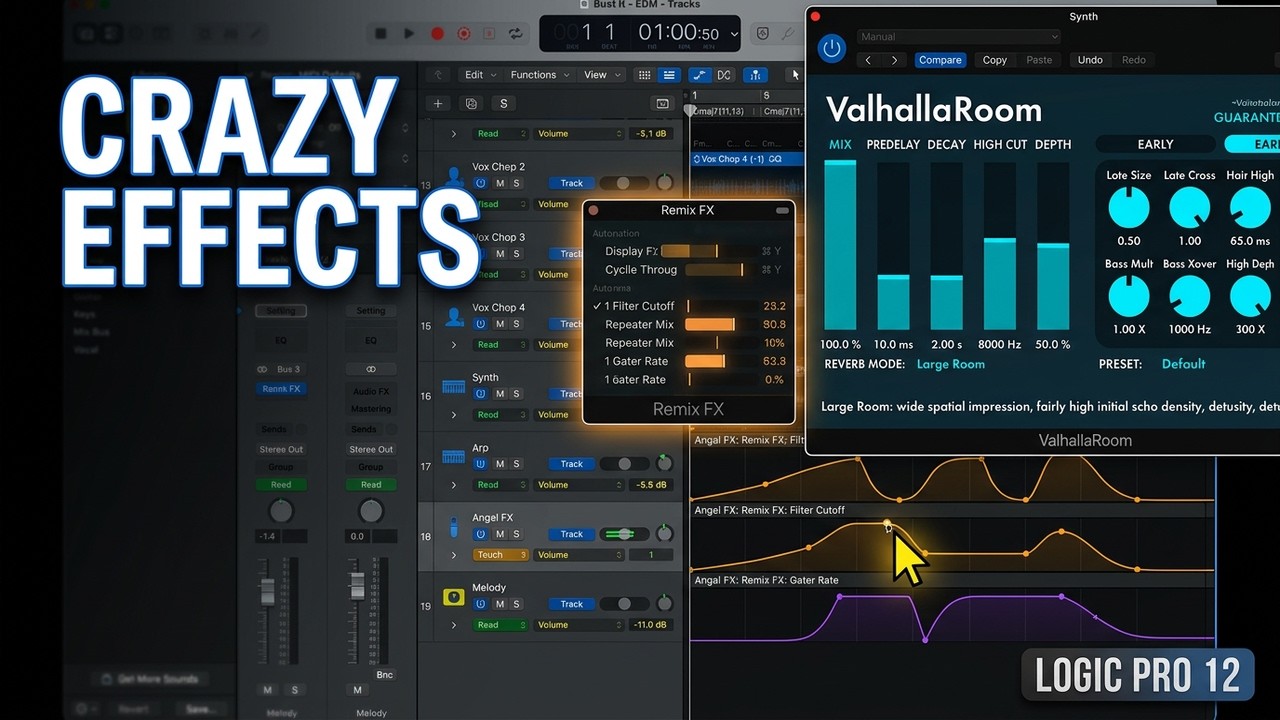Viewport: 1280px width, 720px height.
Task: Click the Arp track Track button
Action: pyautogui.click(x=571, y=464)
